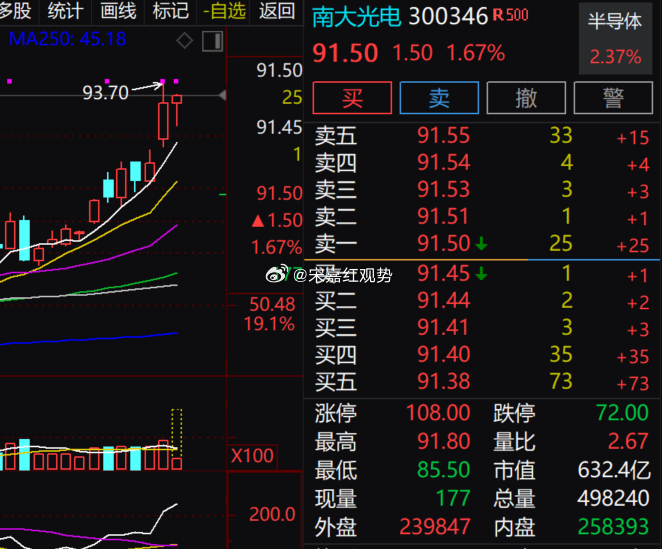Click the latest candlestick on chart
This screenshot has height=549, width=662.
pyautogui.click(x=177, y=110)
